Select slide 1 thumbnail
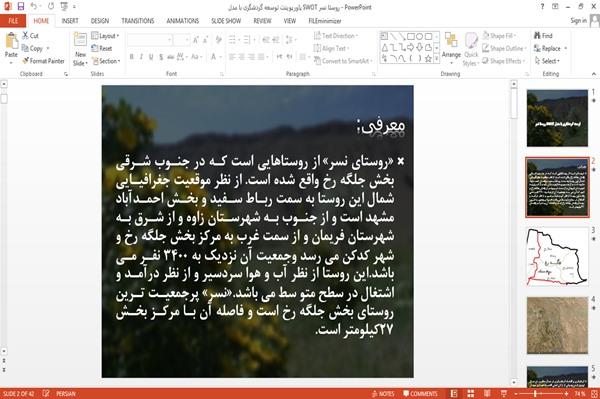Screen dimensions: 600x399 (558, 118)
